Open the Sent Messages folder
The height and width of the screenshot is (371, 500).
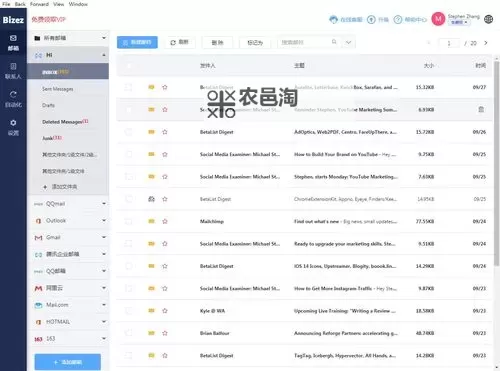[58, 89]
